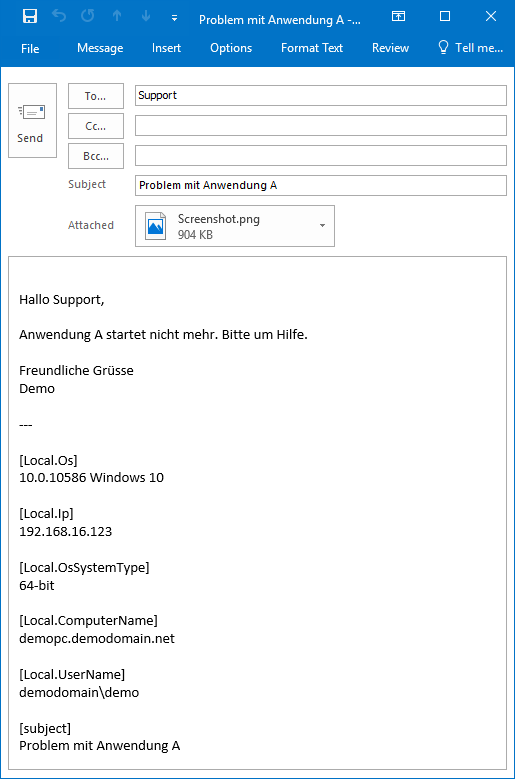Click into the Subject text field
515x779 pixels.
321,185
